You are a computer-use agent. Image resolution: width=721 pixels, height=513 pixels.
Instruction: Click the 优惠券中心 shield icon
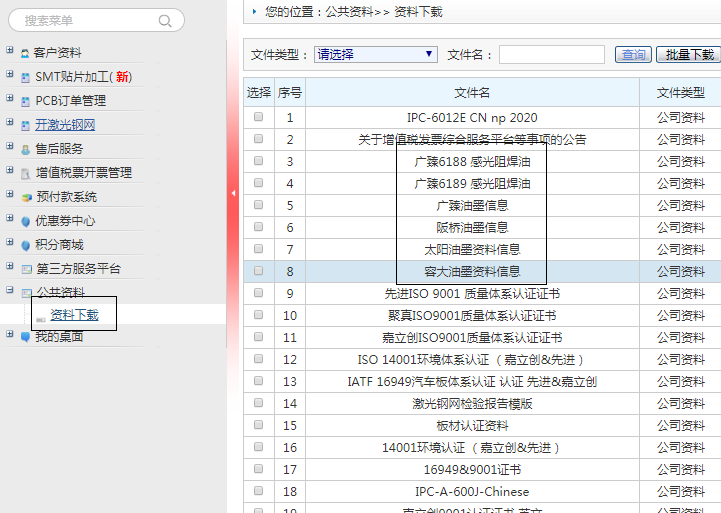coord(25,221)
